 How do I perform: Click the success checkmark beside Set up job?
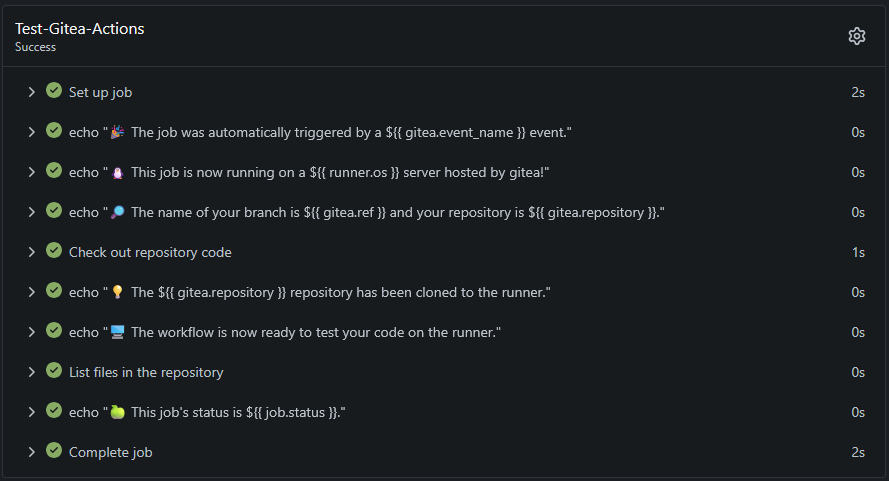(54, 91)
